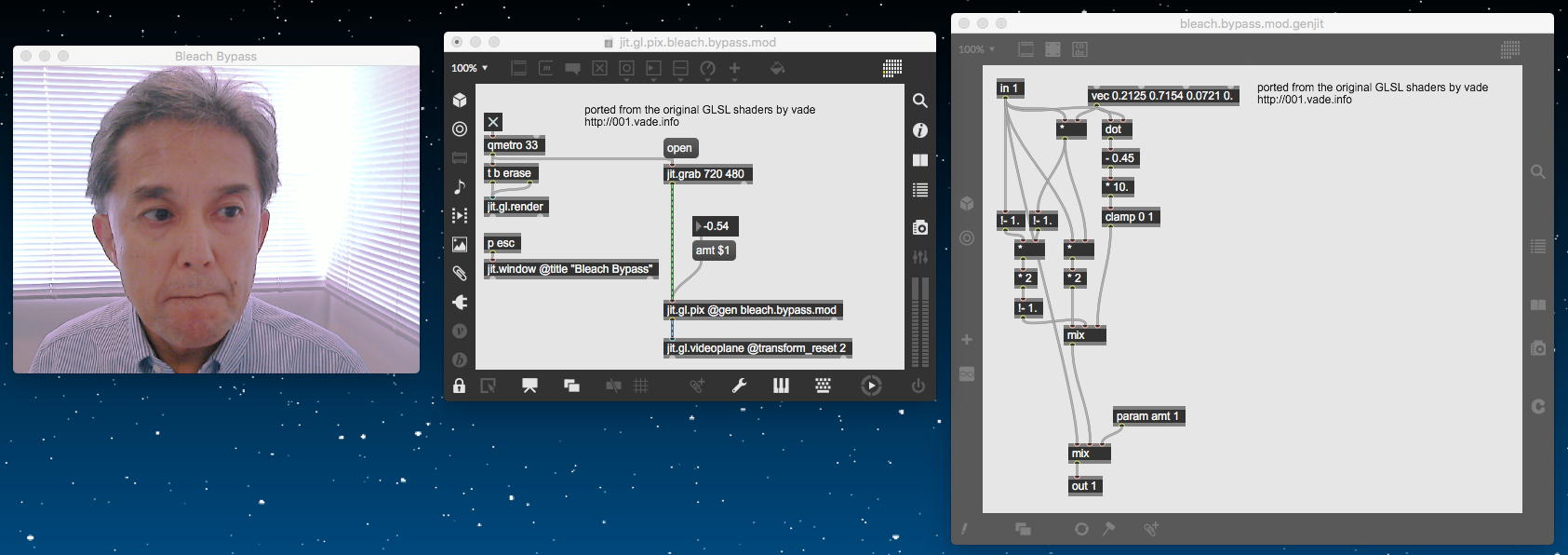Toggle presentation mode in patcher bottom bar
This screenshot has height=555, width=1568.
[x=529, y=386]
